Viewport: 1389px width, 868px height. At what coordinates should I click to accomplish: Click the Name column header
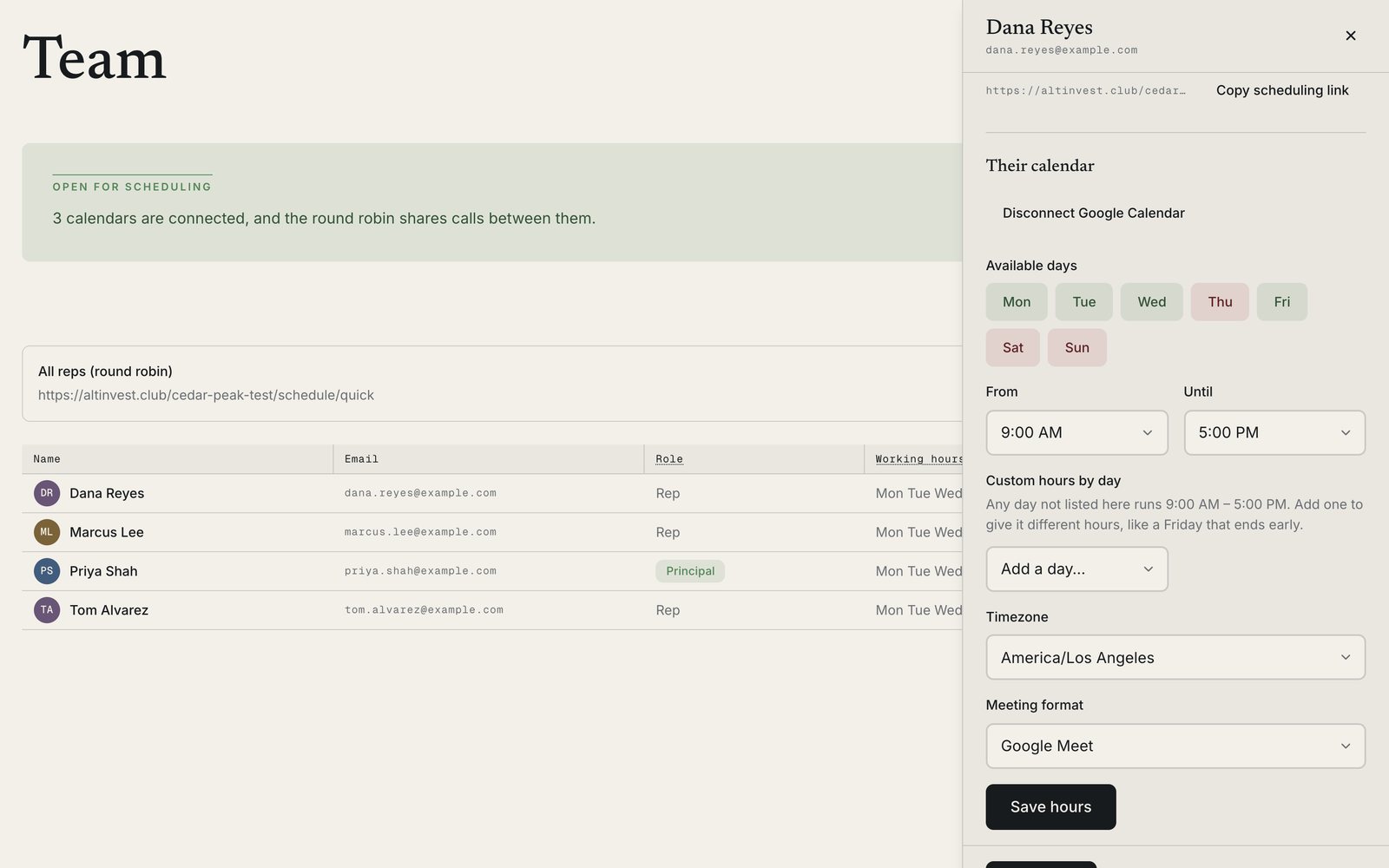click(47, 459)
